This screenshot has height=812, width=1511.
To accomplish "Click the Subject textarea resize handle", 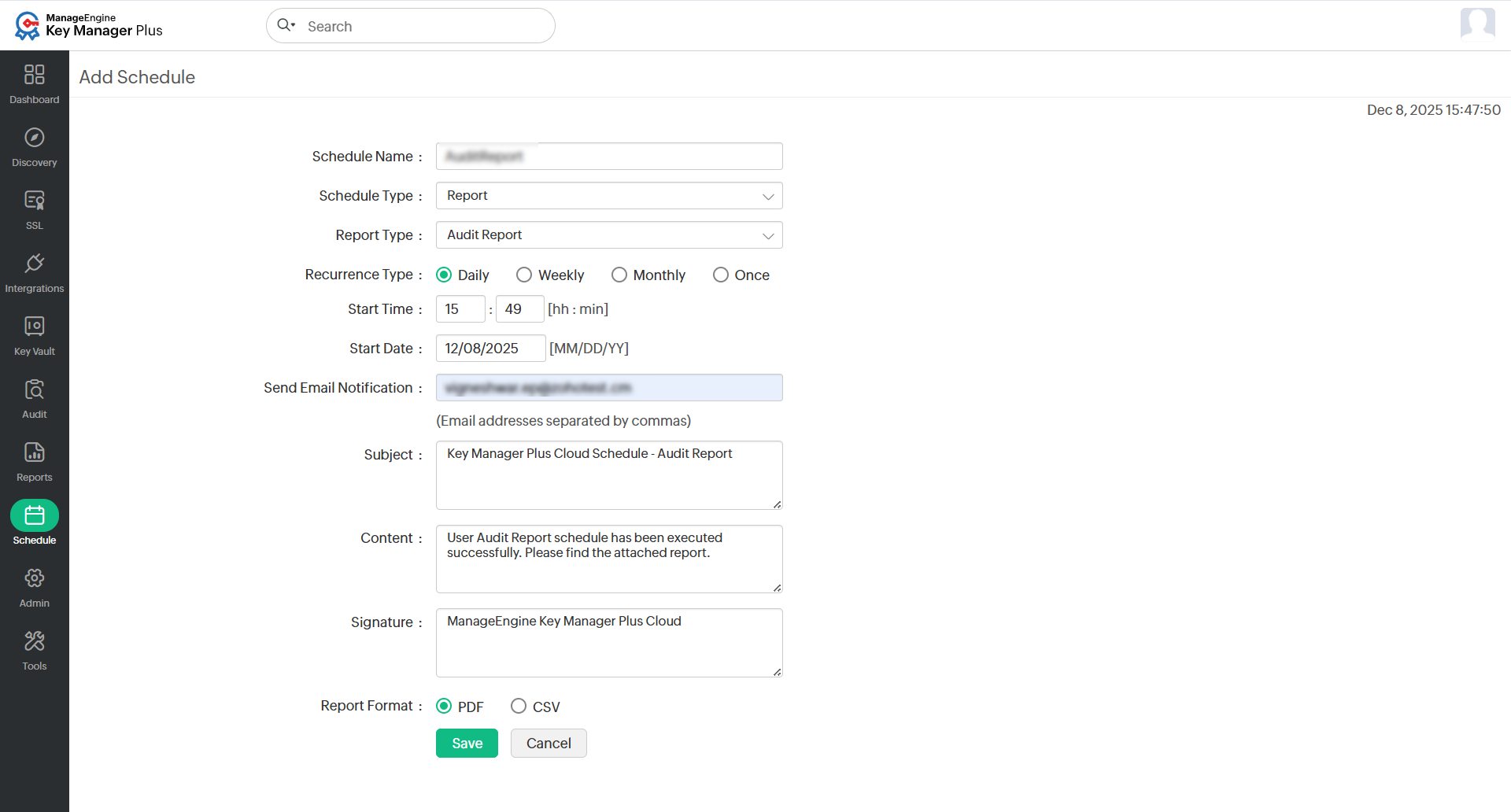I will point(777,504).
